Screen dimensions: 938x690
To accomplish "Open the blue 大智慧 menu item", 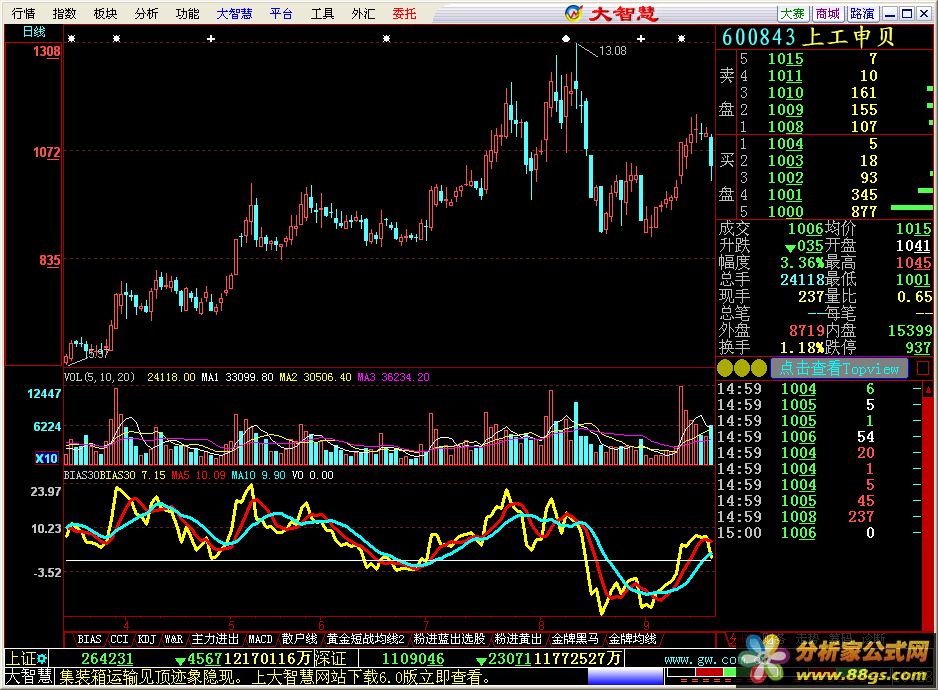I will pyautogui.click(x=234, y=13).
